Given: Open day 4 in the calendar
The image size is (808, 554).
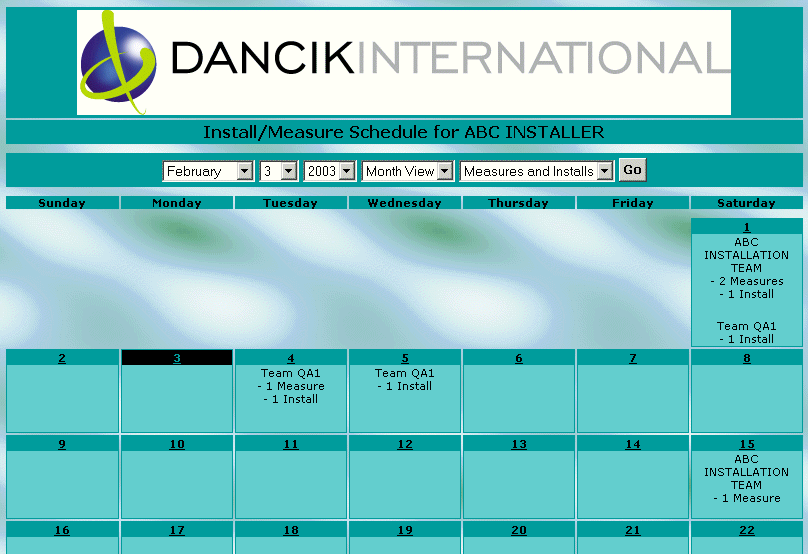Looking at the screenshot, I should coord(291,358).
